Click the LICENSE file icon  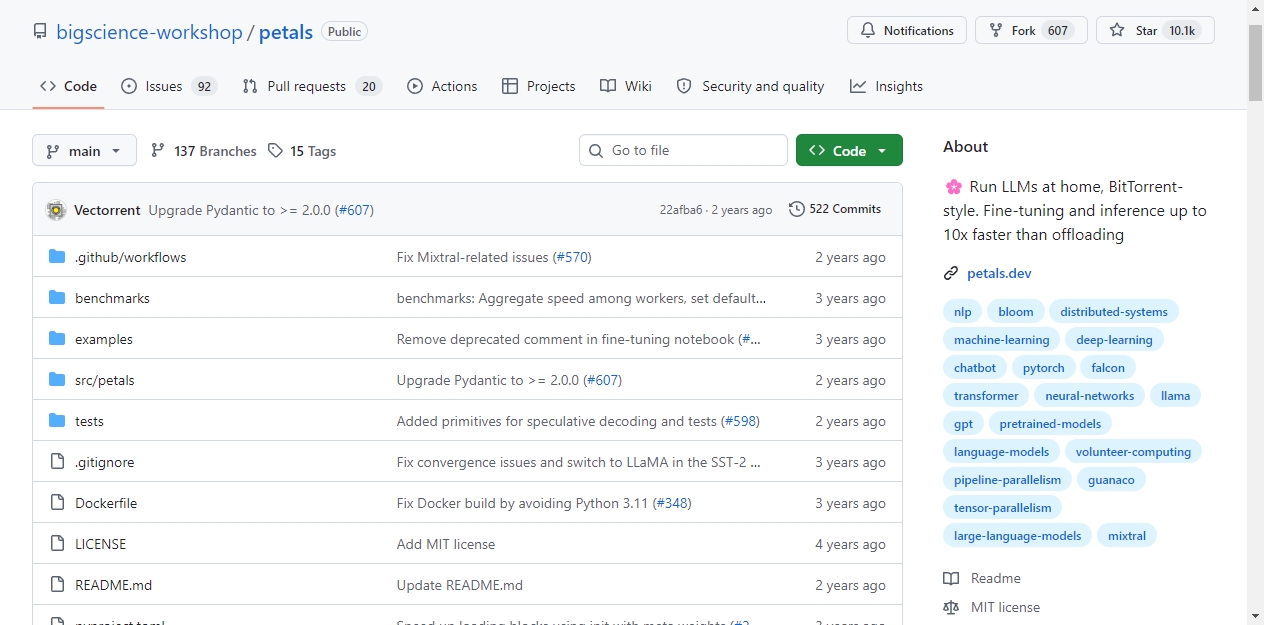[x=57, y=544]
